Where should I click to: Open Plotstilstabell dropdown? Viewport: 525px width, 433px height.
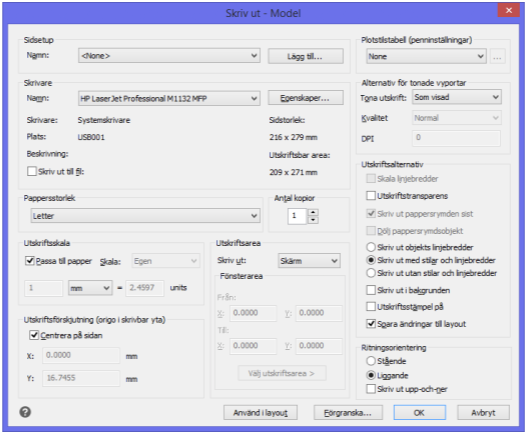(x=426, y=56)
